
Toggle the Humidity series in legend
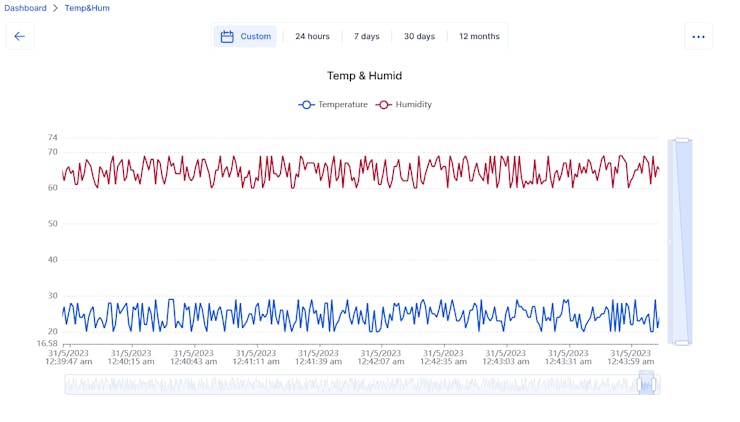point(404,104)
